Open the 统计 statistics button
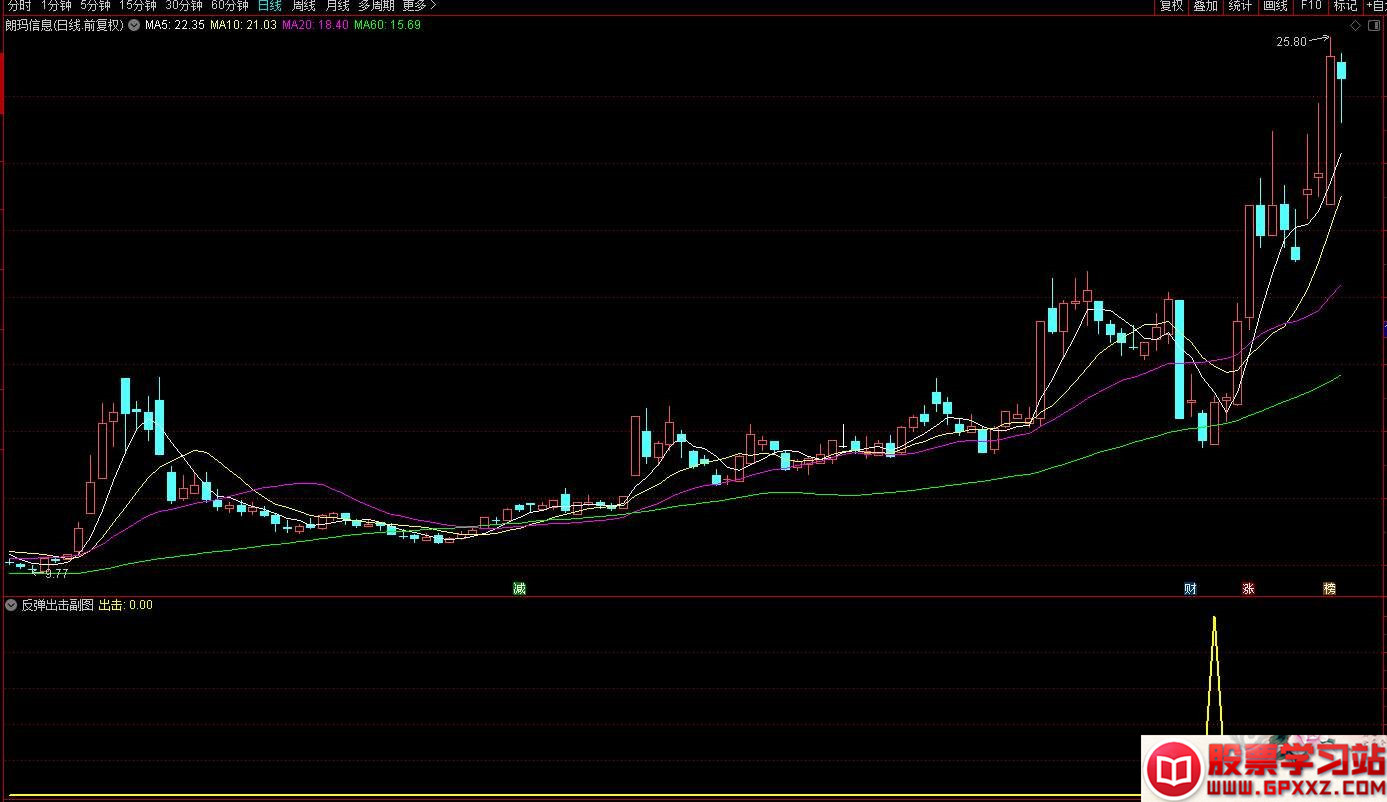The image size is (1387, 802). click(1240, 6)
